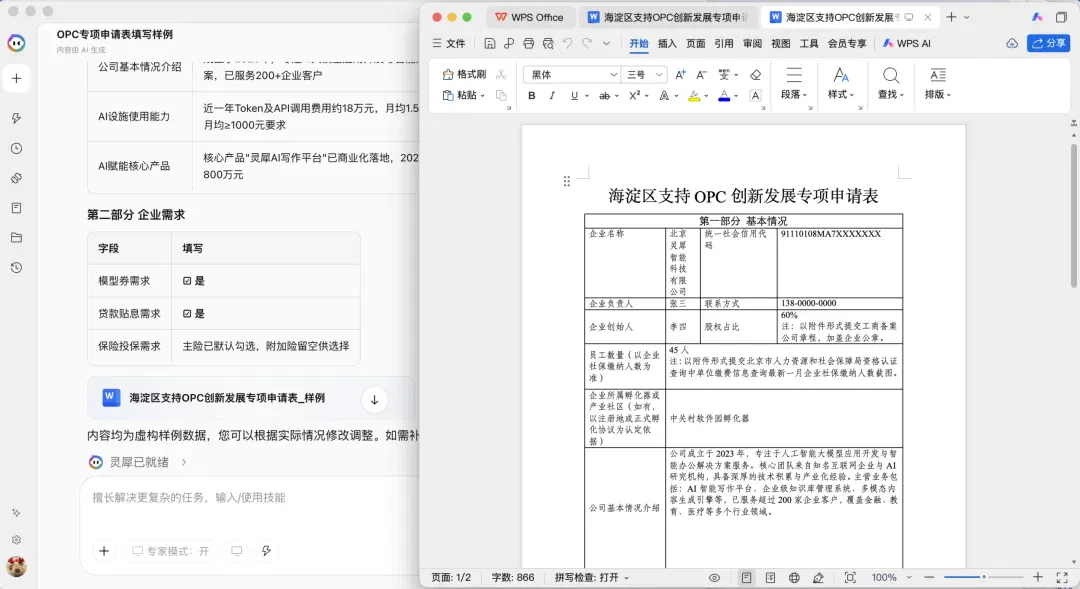The height and width of the screenshot is (589, 1080).
Task: Click the fit-page icon left of 100%
Action: (850, 577)
